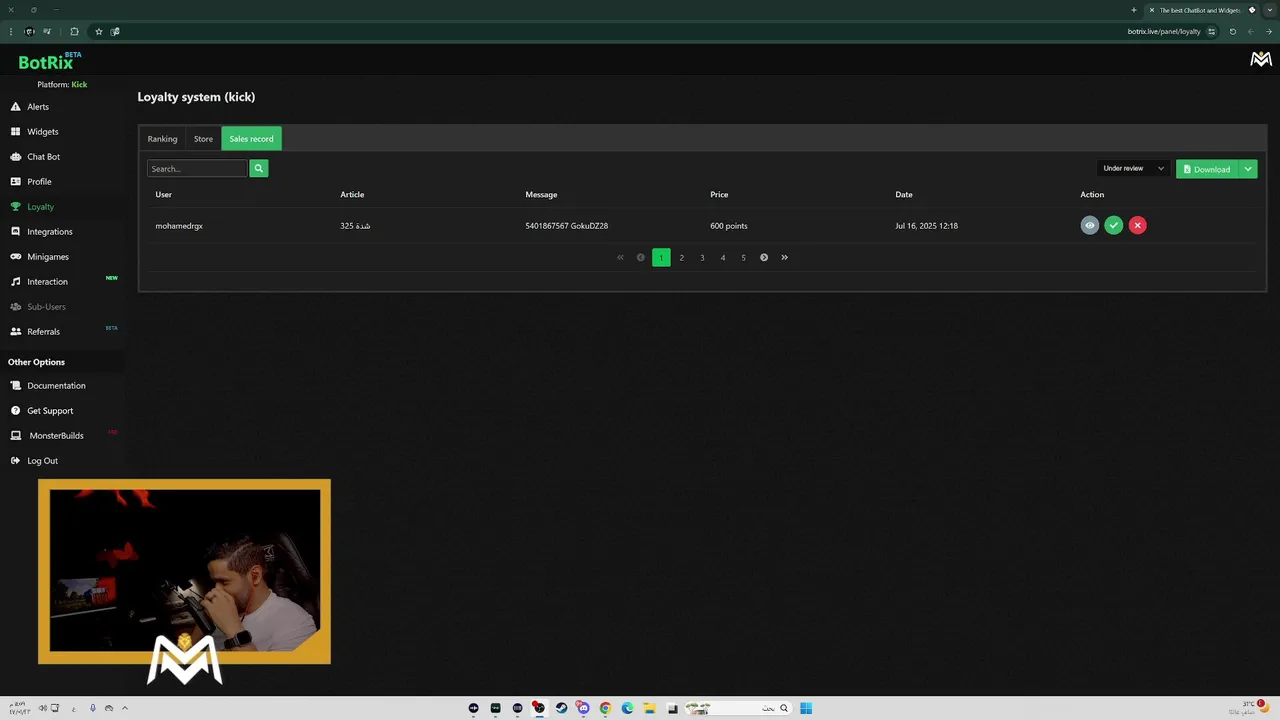Go to the previous results page
The image size is (1280, 720).
pyautogui.click(x=641, y=258)
